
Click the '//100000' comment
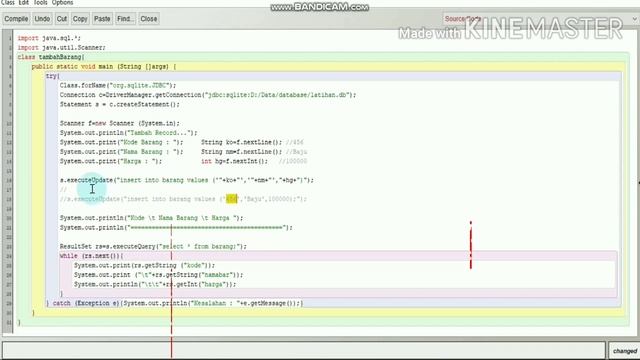click(x=293, y=161)
